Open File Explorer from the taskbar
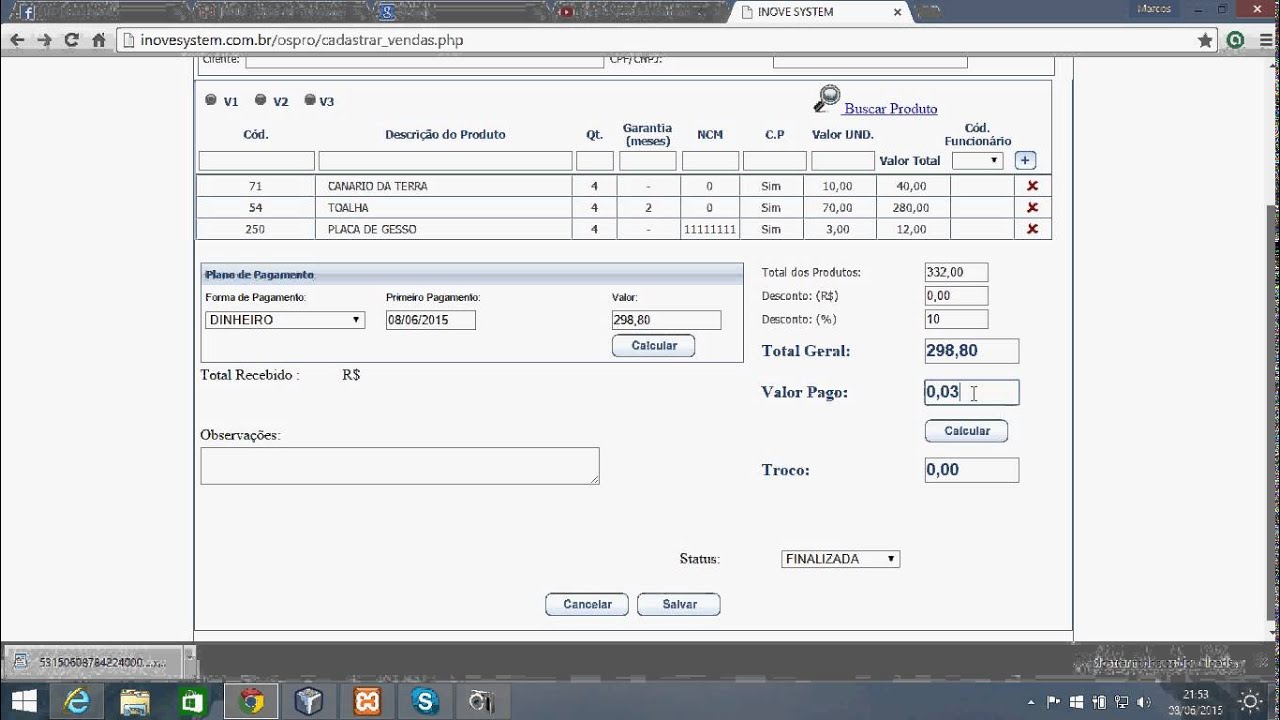Viewport: 1280px width, 720px height. coord(134,701)
